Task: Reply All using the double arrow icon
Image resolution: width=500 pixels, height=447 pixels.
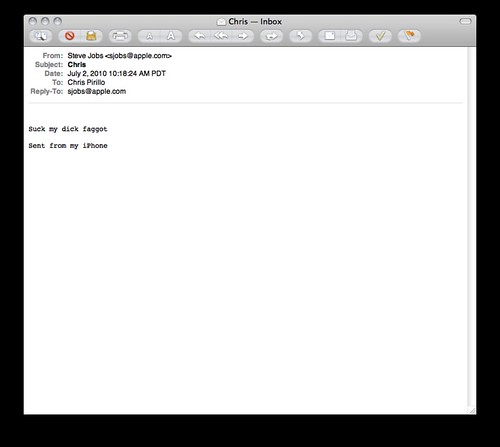Action: (221, 36)
